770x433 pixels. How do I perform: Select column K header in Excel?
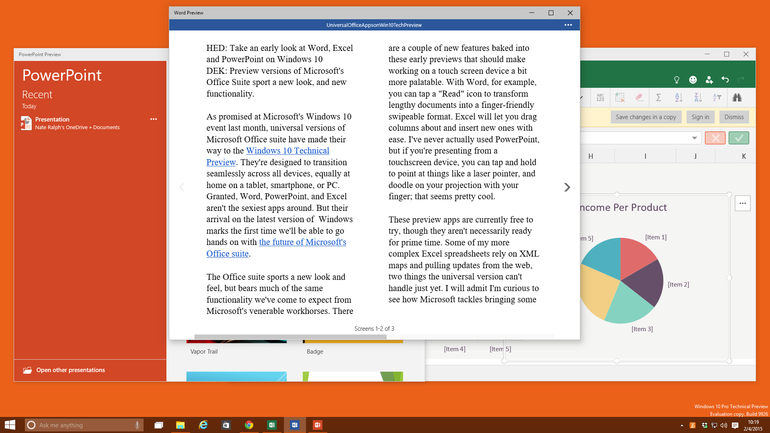(x=743, y=156)
